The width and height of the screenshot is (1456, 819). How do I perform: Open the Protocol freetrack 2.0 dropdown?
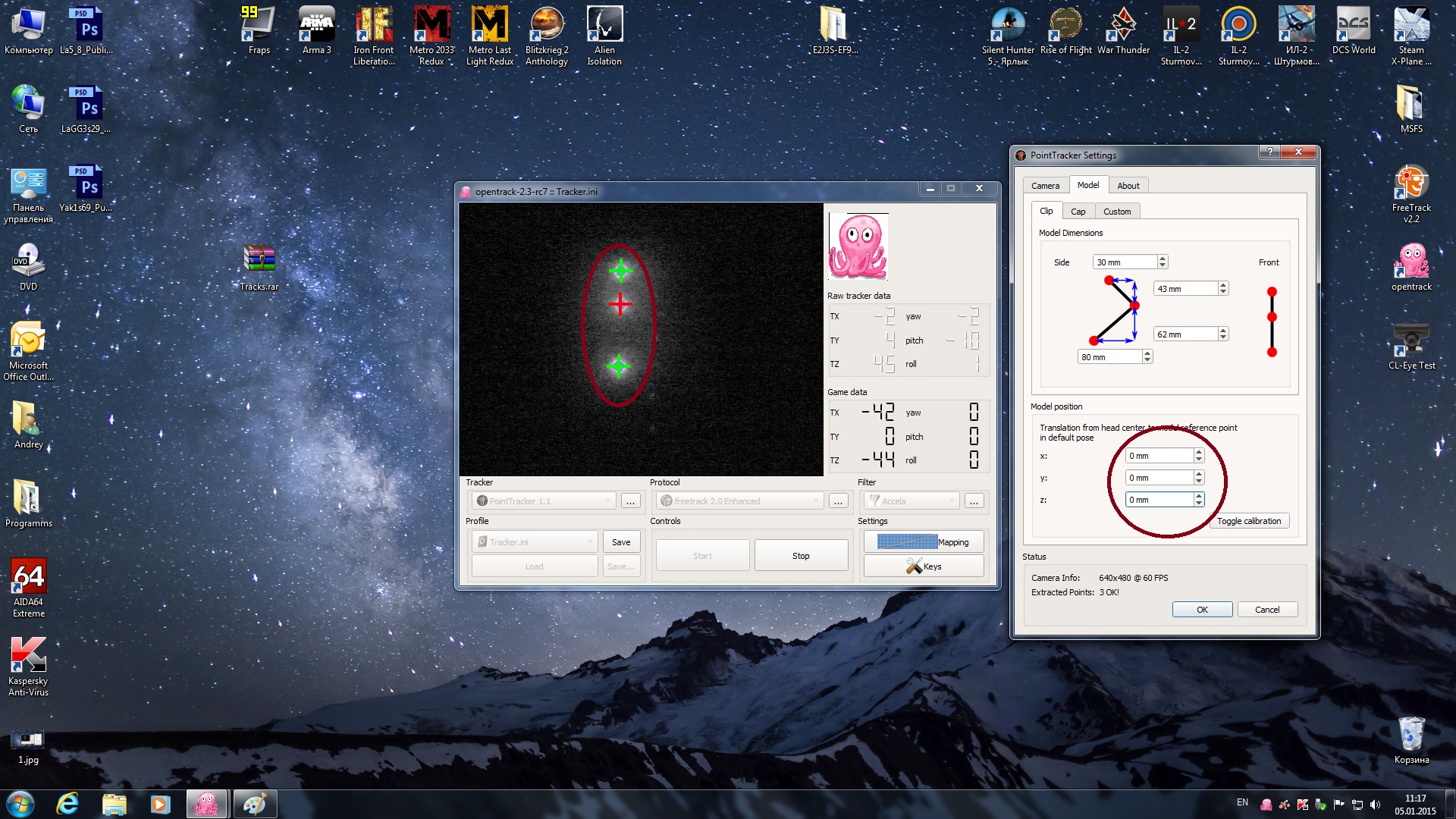739,501
